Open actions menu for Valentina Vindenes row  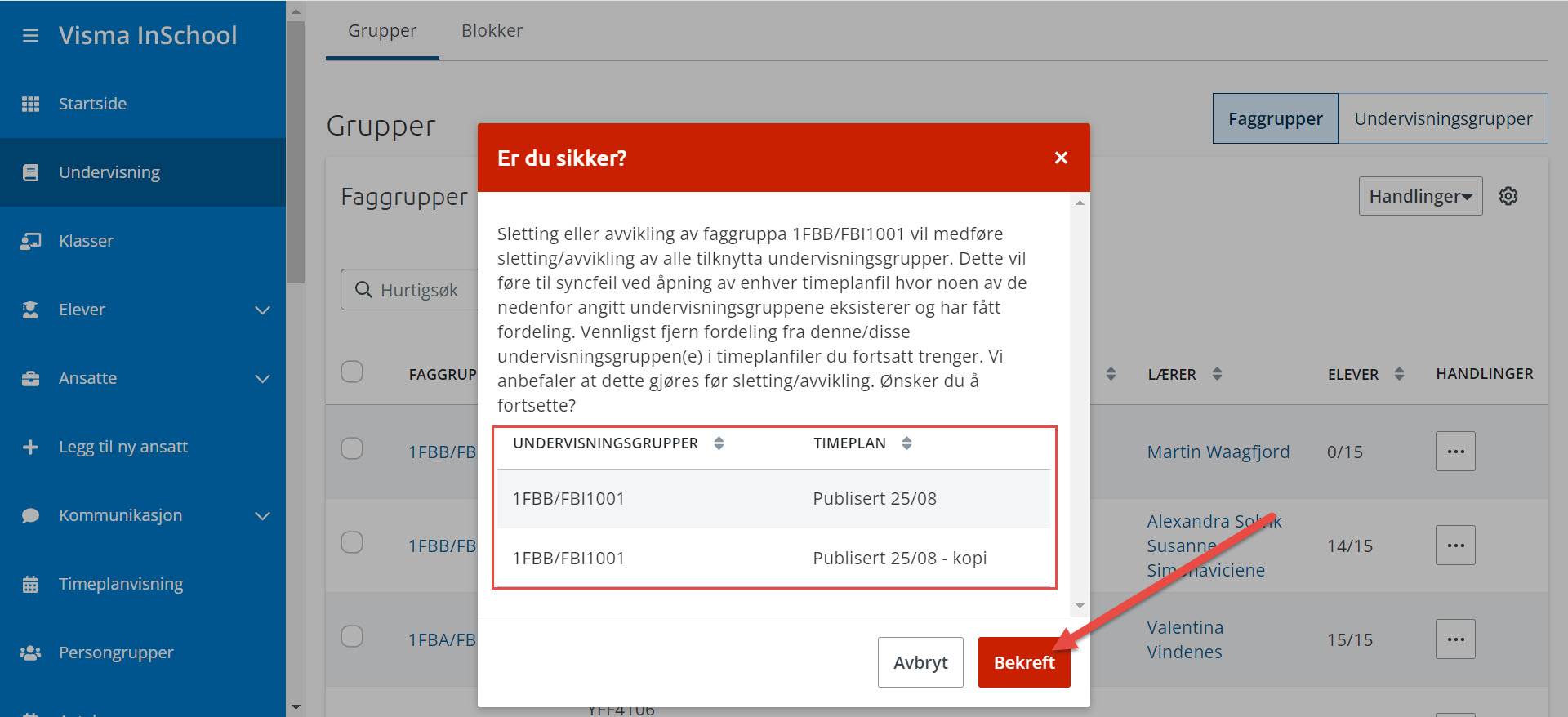[x=1455, y=639]
